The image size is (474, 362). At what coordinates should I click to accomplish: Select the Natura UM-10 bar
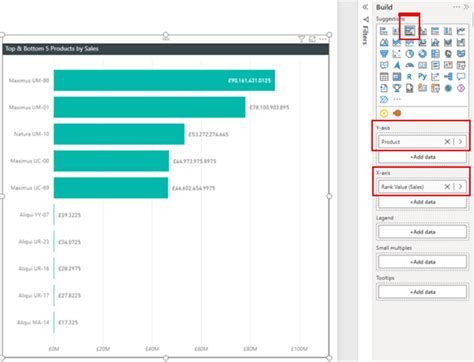[119, 134]
